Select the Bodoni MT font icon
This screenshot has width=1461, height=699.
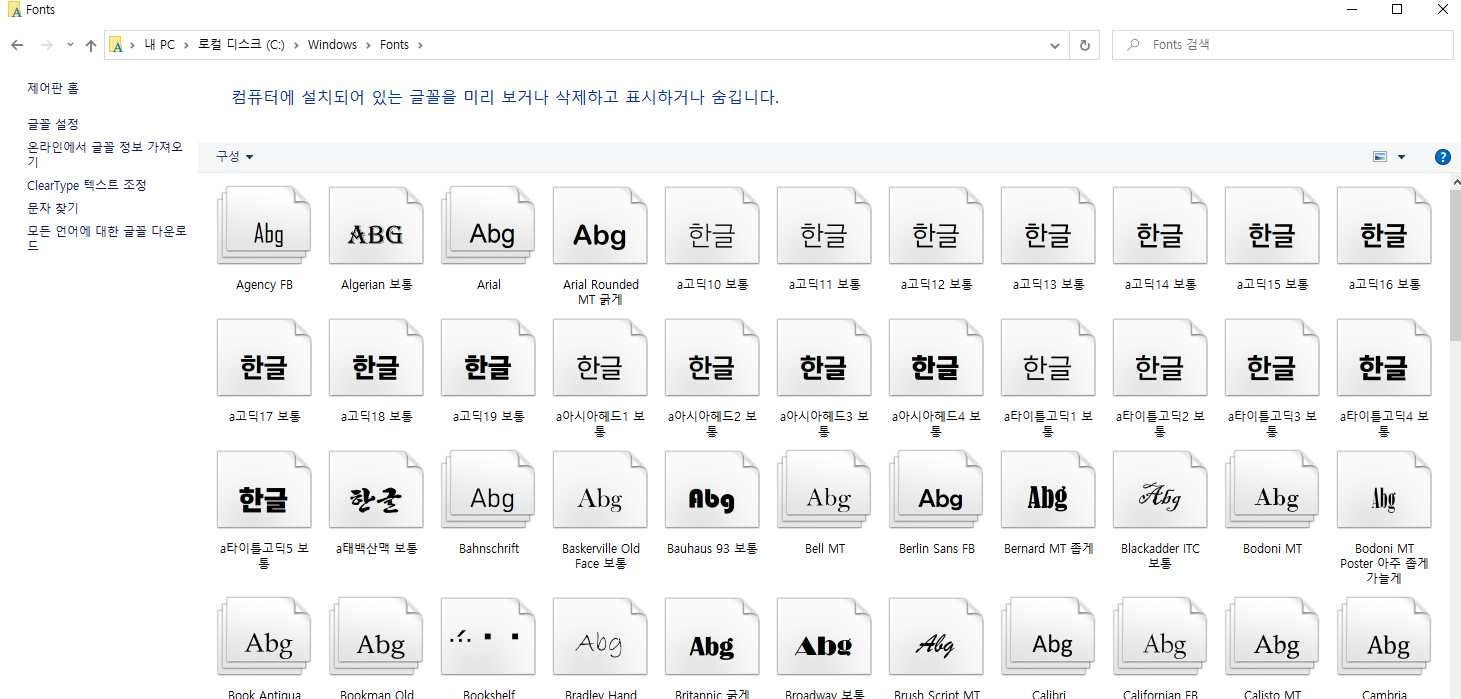tap(1272, 490)
